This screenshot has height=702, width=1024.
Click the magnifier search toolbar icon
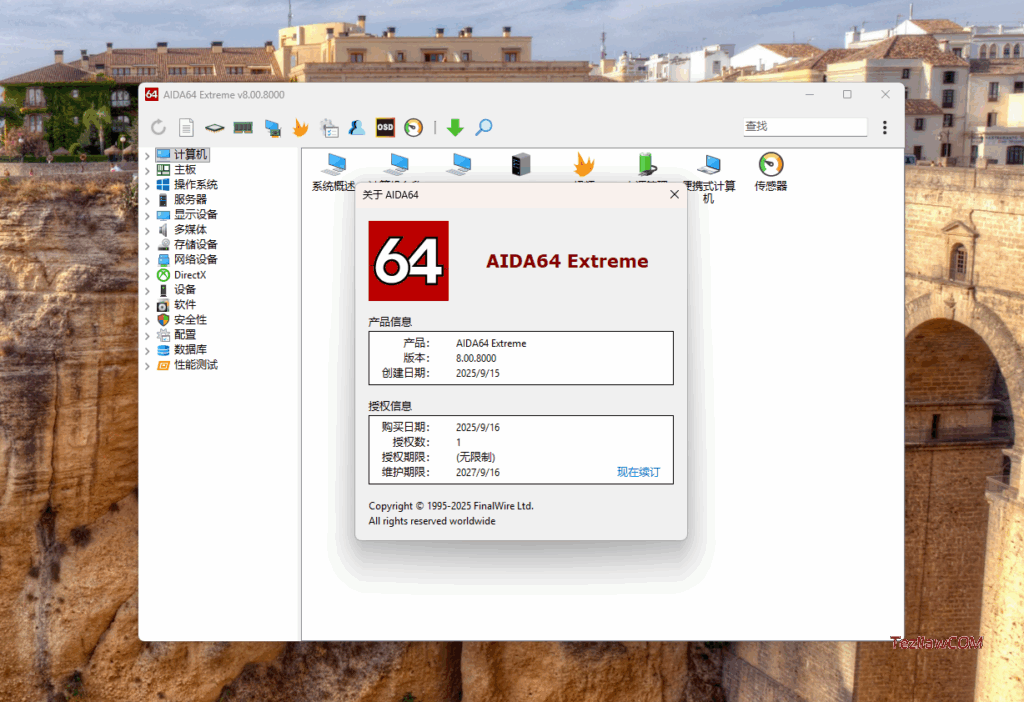(483, 127)
